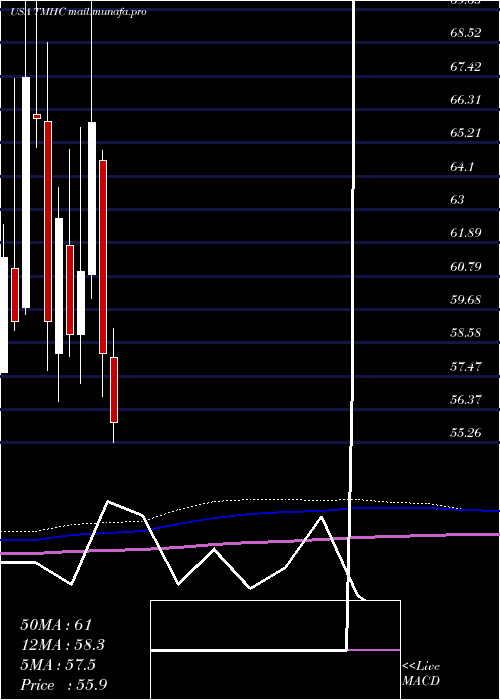Select the 64.1 price axis label
500x700 pixels.
[x=462, y=167]
